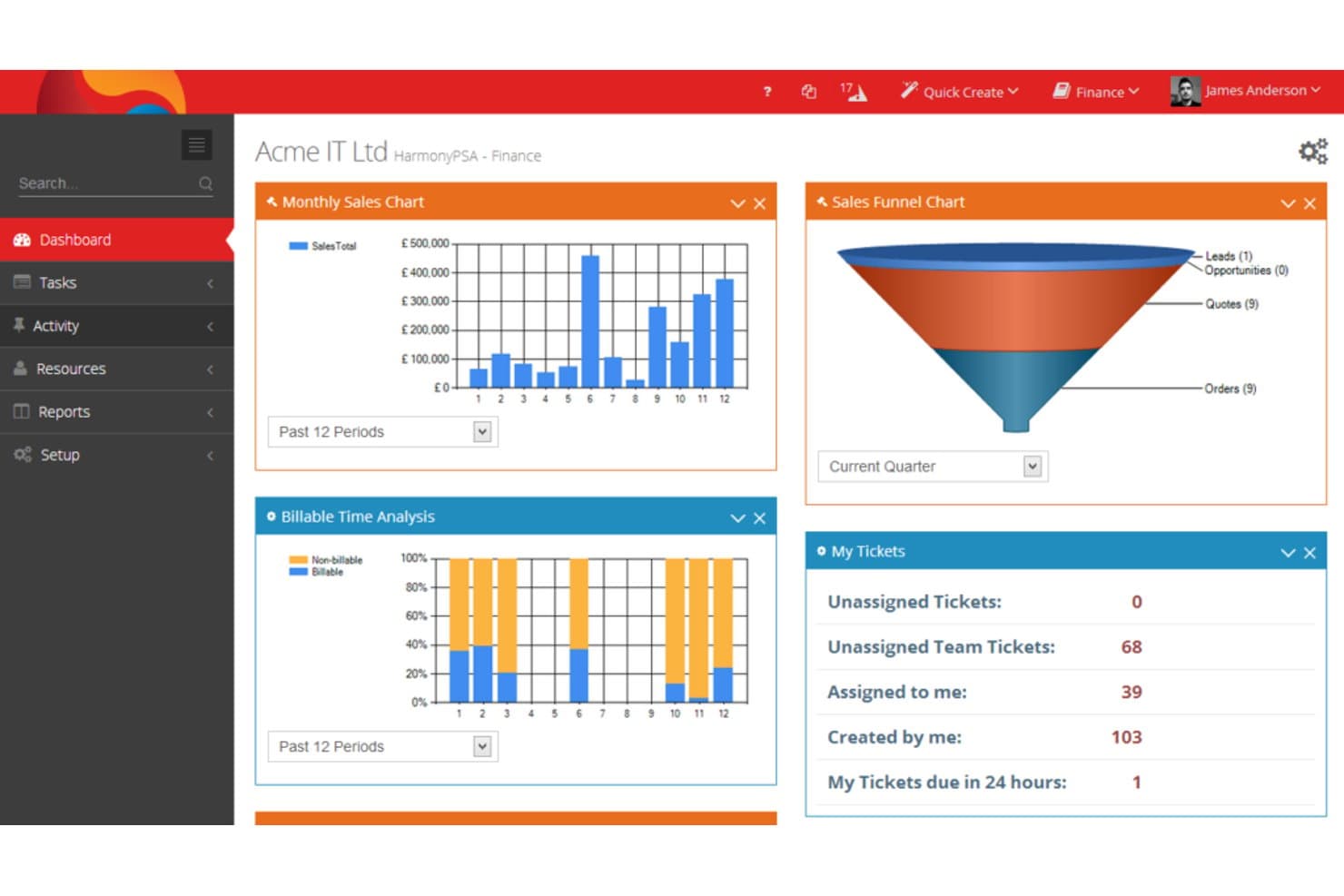Click the Unassigned Team Tickets count 68
1344x896 pixels.
[1132, 647]
